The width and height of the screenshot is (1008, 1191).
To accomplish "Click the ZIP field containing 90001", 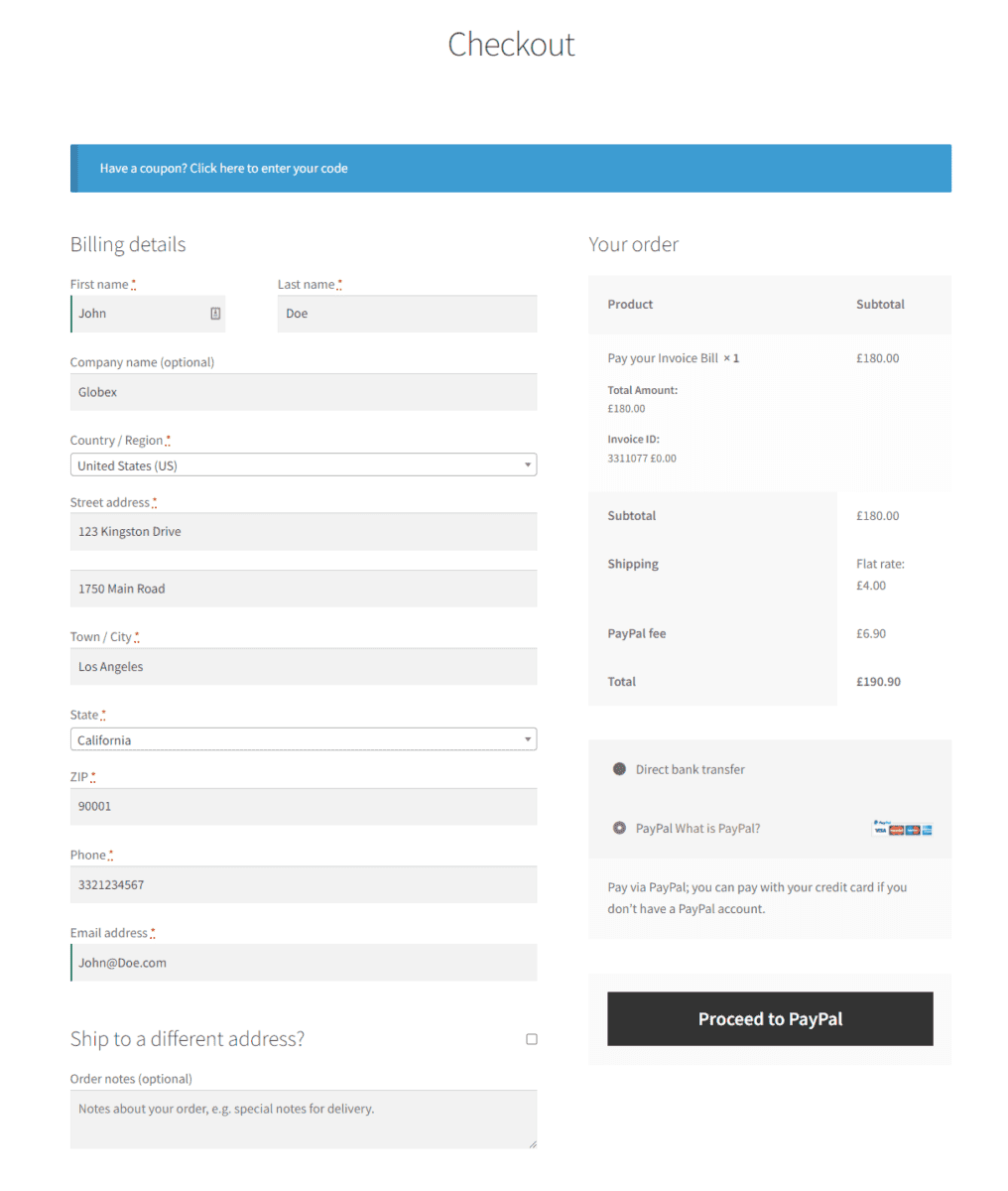I will (x=304, y=807).
